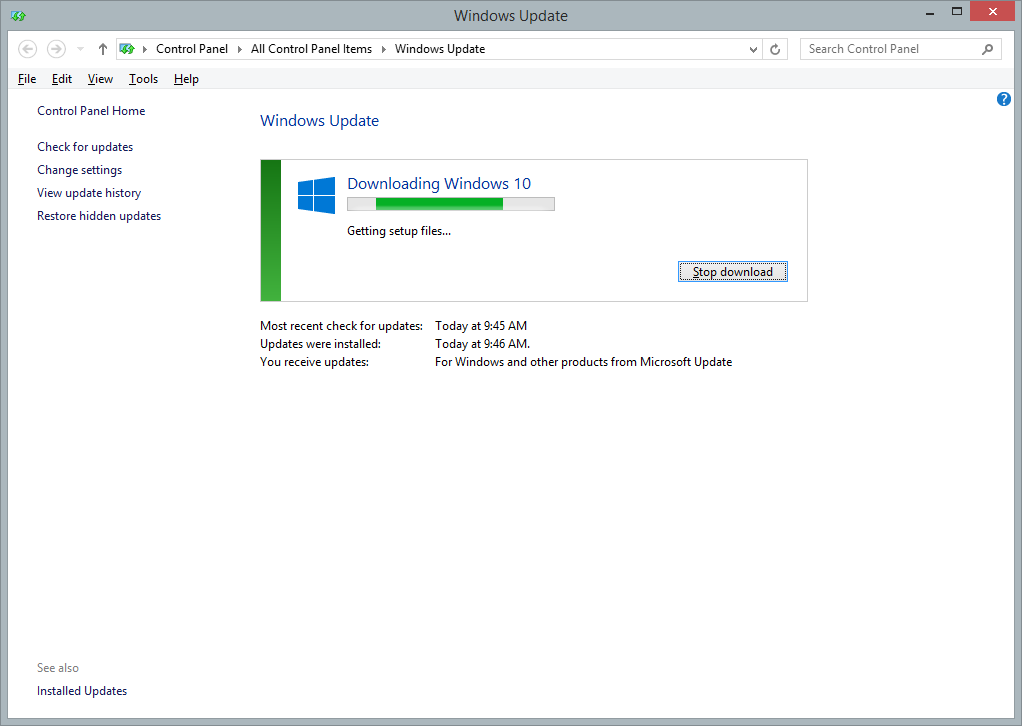Click the Check for updates link
The image size is (1022, 726).
coord(85,147)
